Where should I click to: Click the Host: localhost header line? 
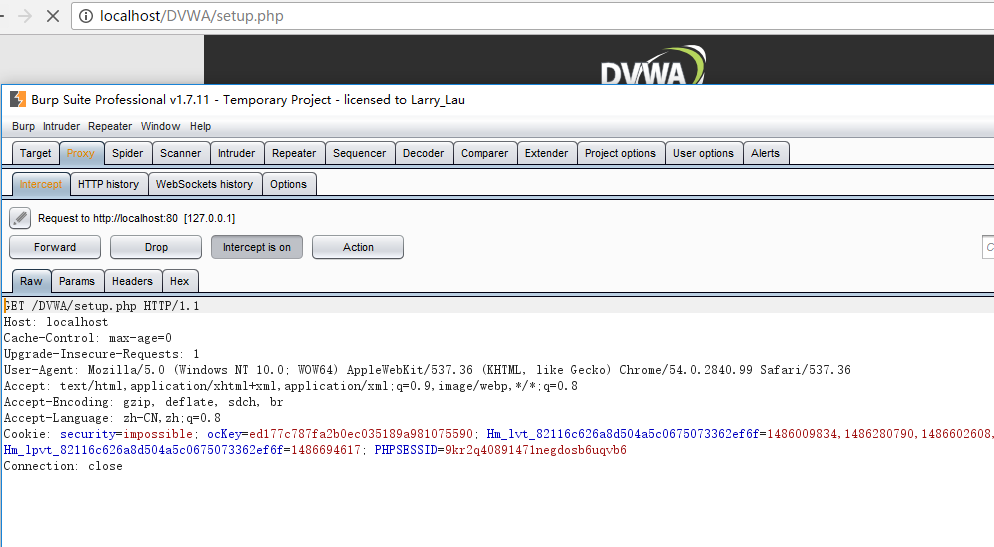56,322
